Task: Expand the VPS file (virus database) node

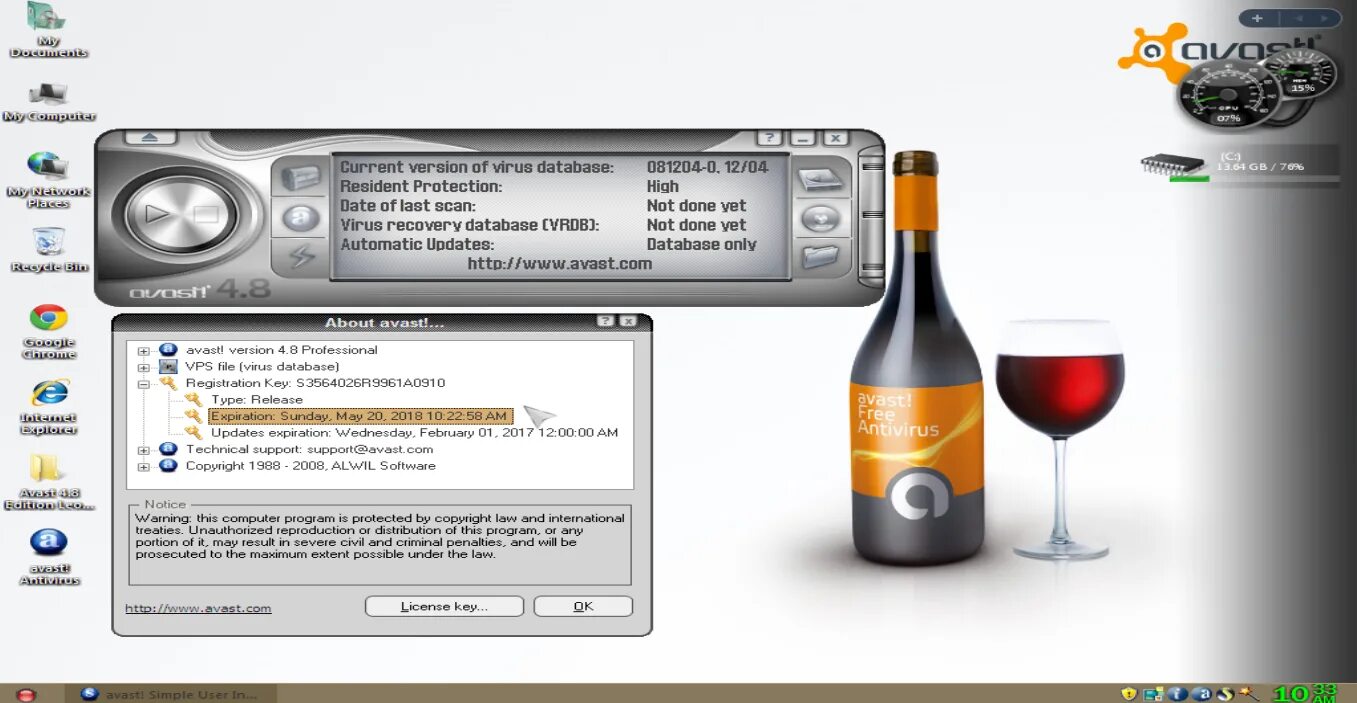Action: tap(144, 367)
